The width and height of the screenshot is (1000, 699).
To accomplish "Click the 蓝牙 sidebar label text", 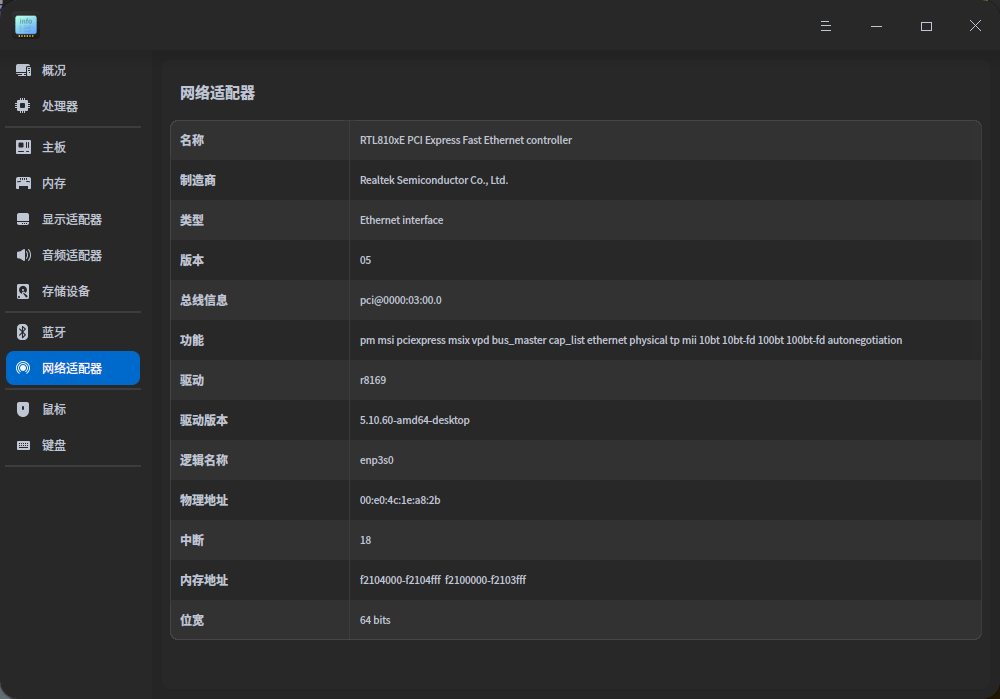I will coord(52,331).
